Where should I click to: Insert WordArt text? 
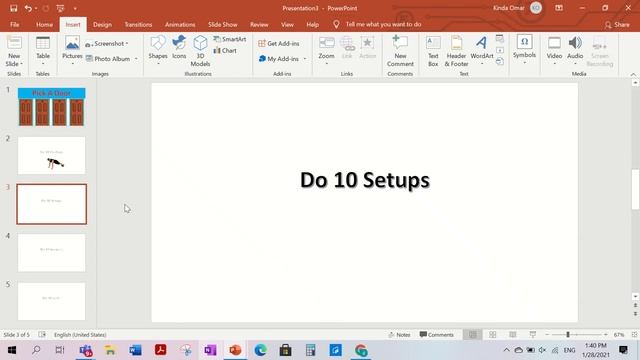coord(482,51)
